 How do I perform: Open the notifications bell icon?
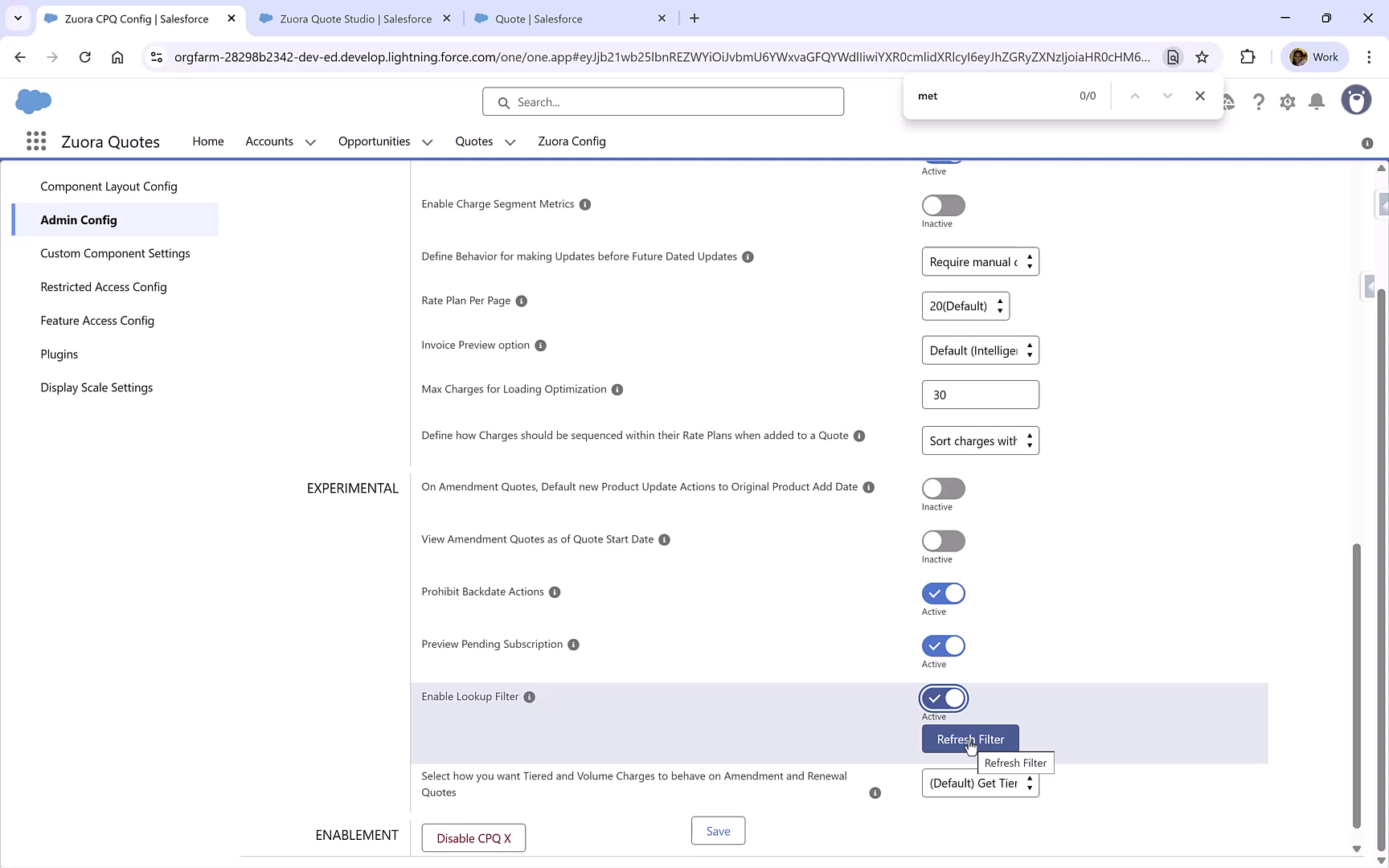coord(1316,101)
